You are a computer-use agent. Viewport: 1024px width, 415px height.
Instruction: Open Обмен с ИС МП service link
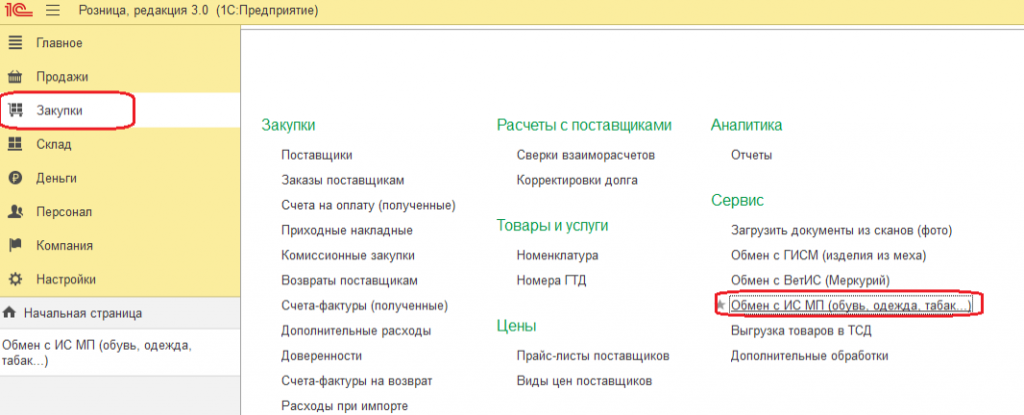pos(851,305)
